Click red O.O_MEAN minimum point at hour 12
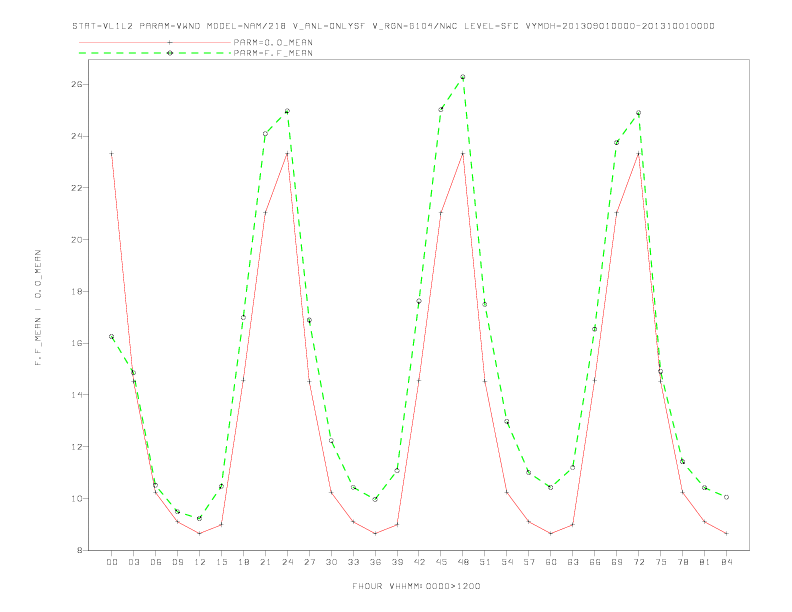 pyautogui.click(x=200, y=533)
